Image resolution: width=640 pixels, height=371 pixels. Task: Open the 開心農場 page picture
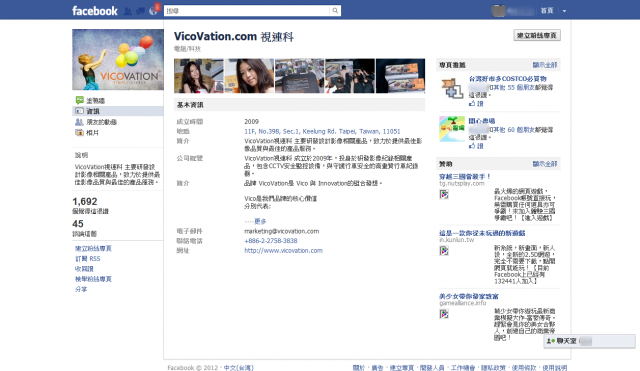(x=451, y=129)
